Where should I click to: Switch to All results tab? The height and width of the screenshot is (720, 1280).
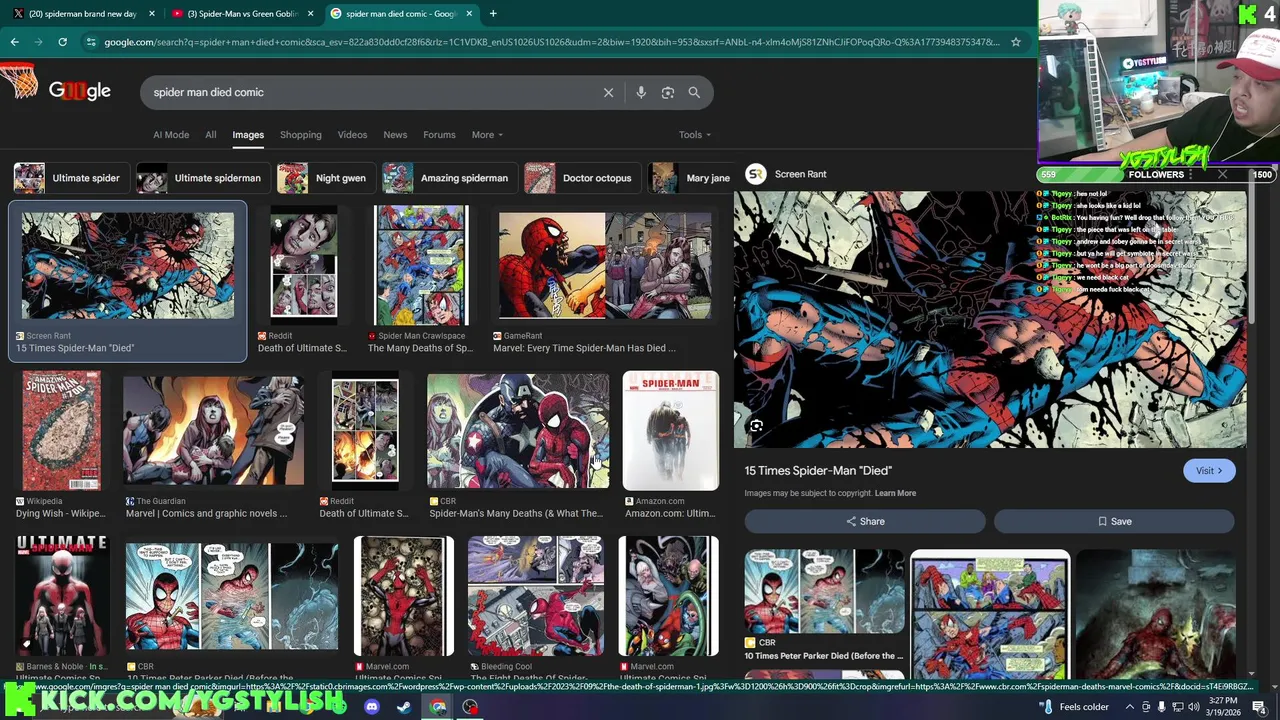pos(211,135)
